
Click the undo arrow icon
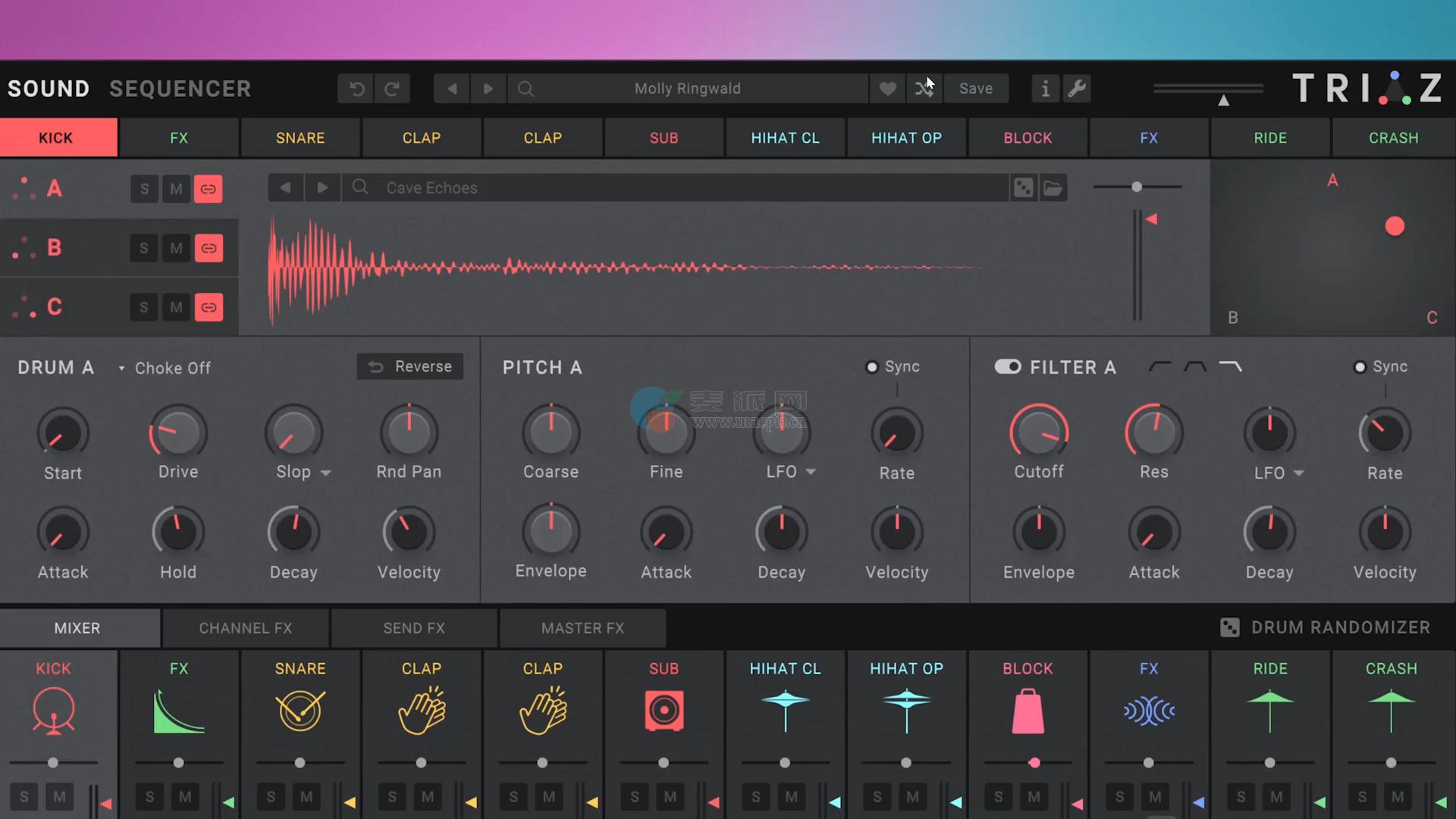356,89
